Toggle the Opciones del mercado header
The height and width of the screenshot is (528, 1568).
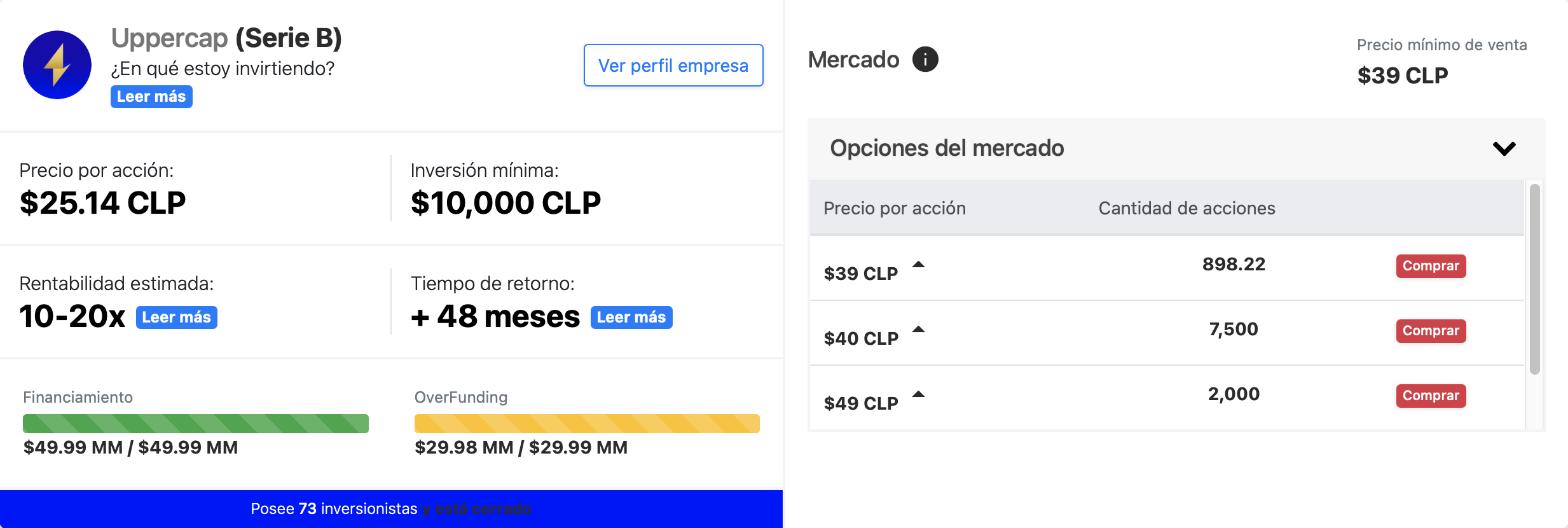(1176, 148)
